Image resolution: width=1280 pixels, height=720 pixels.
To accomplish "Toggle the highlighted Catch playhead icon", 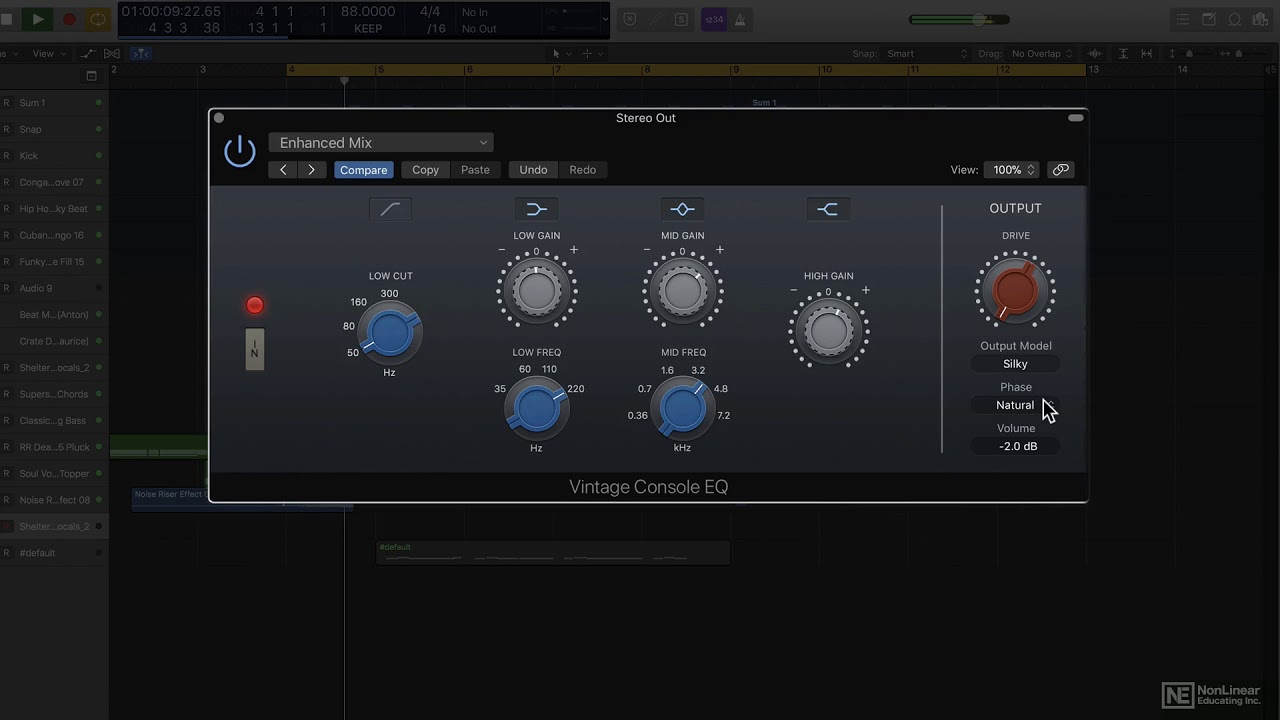I will pos(140,53).
